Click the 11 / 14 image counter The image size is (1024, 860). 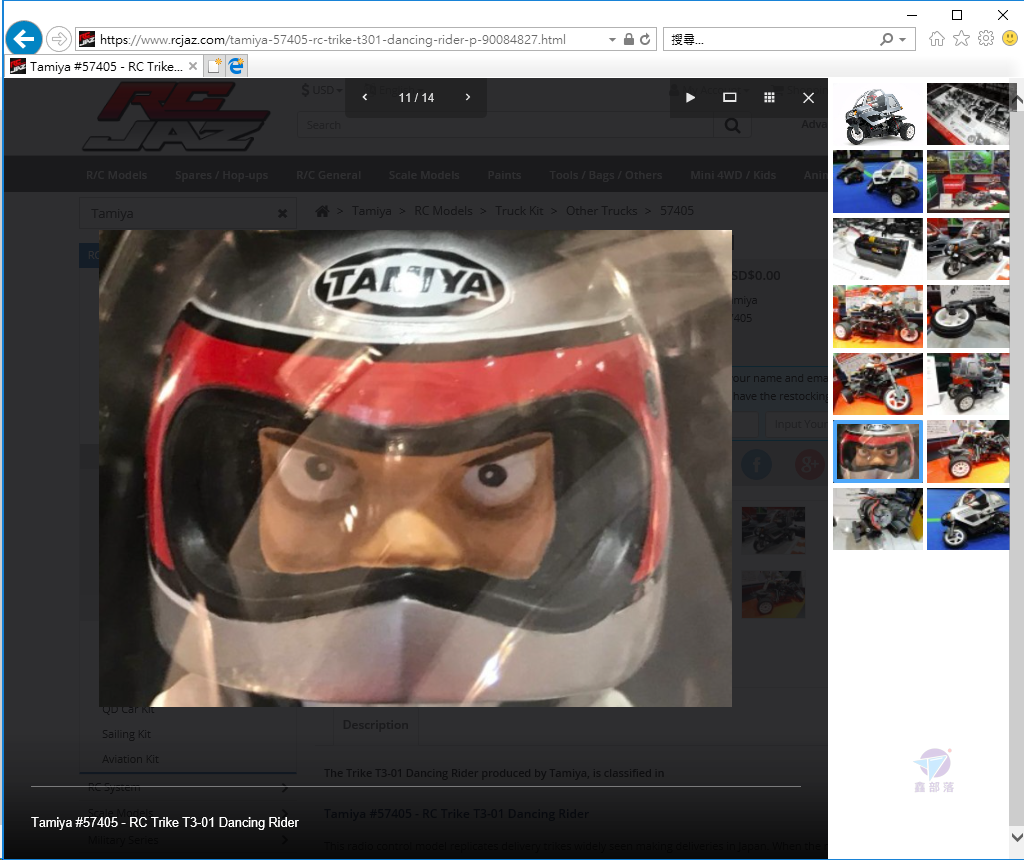coord(416,97)
